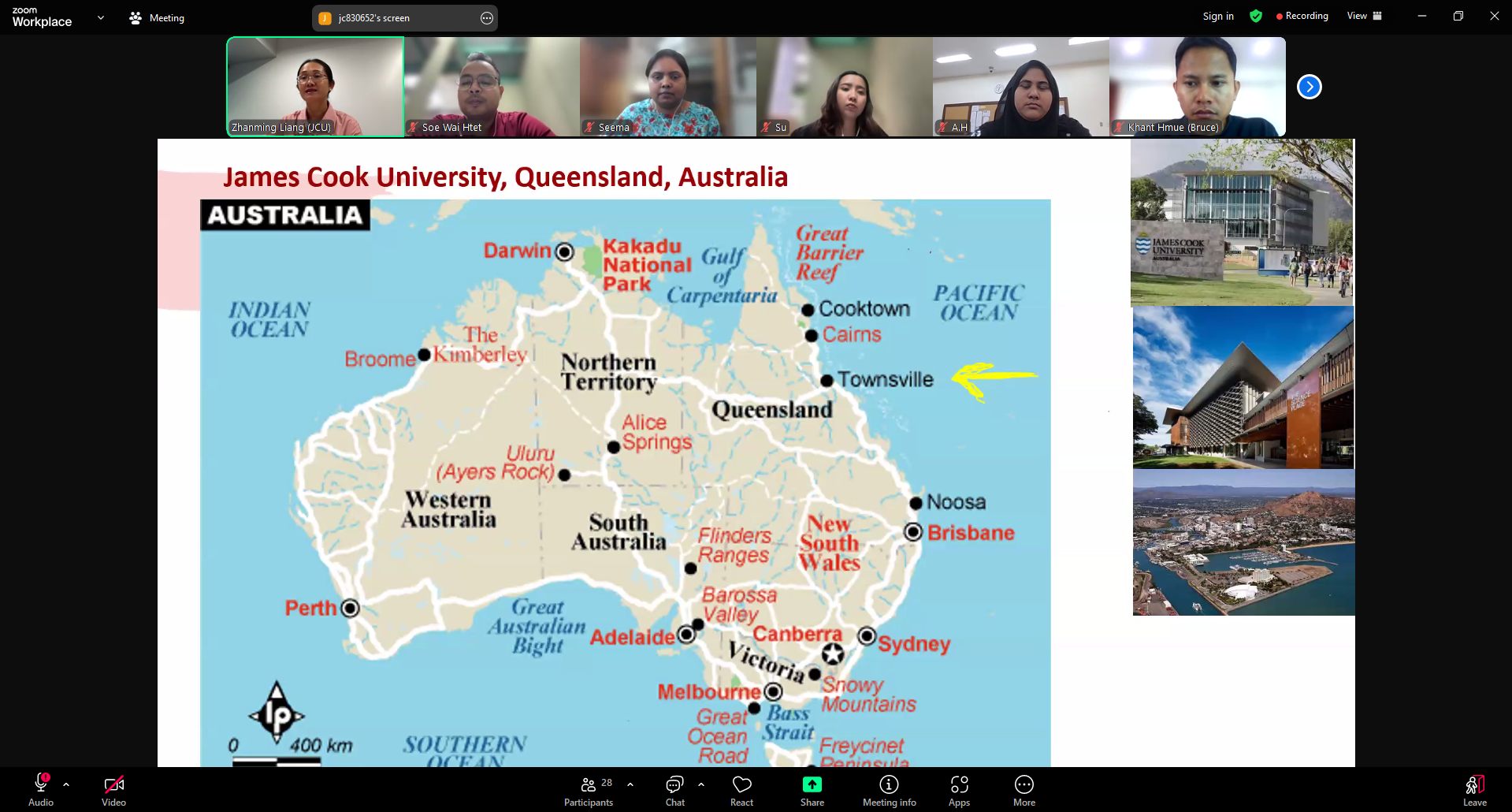Click the green encryption shield icon
1512x812 pixels.
1256,16
